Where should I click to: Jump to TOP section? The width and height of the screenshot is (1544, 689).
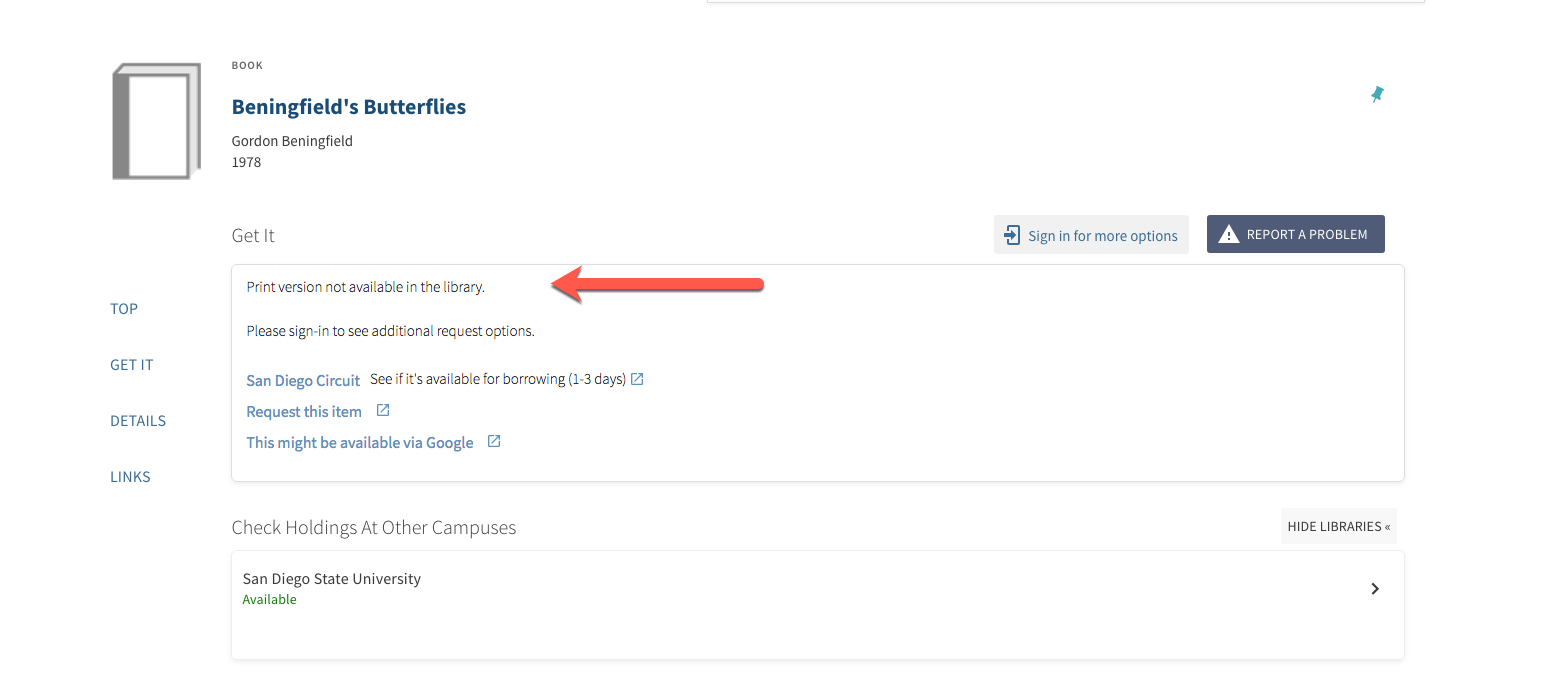coord(124,308)
